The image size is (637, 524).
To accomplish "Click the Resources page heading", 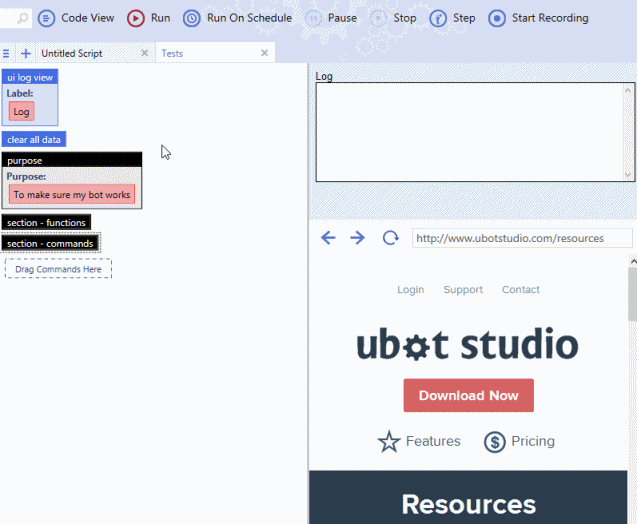I will (468, 504).
